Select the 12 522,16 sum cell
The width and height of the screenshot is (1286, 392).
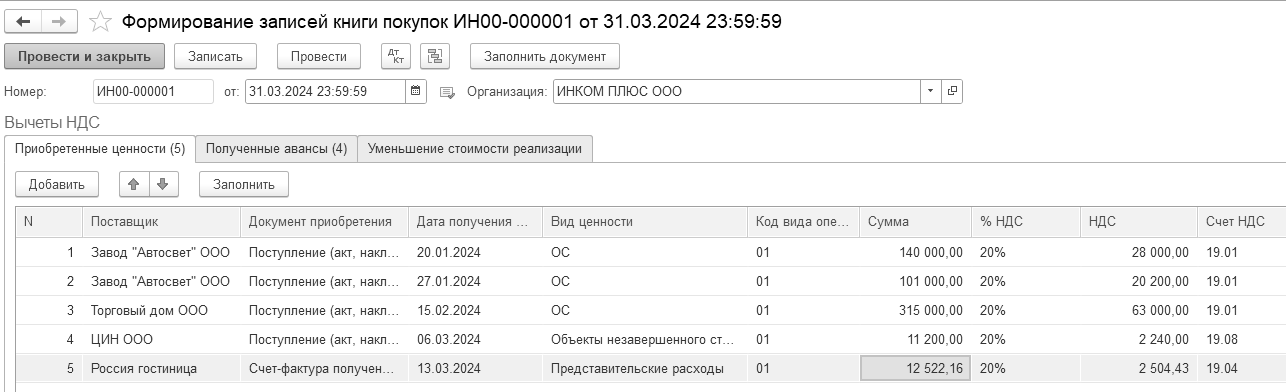tap(914, 368)
